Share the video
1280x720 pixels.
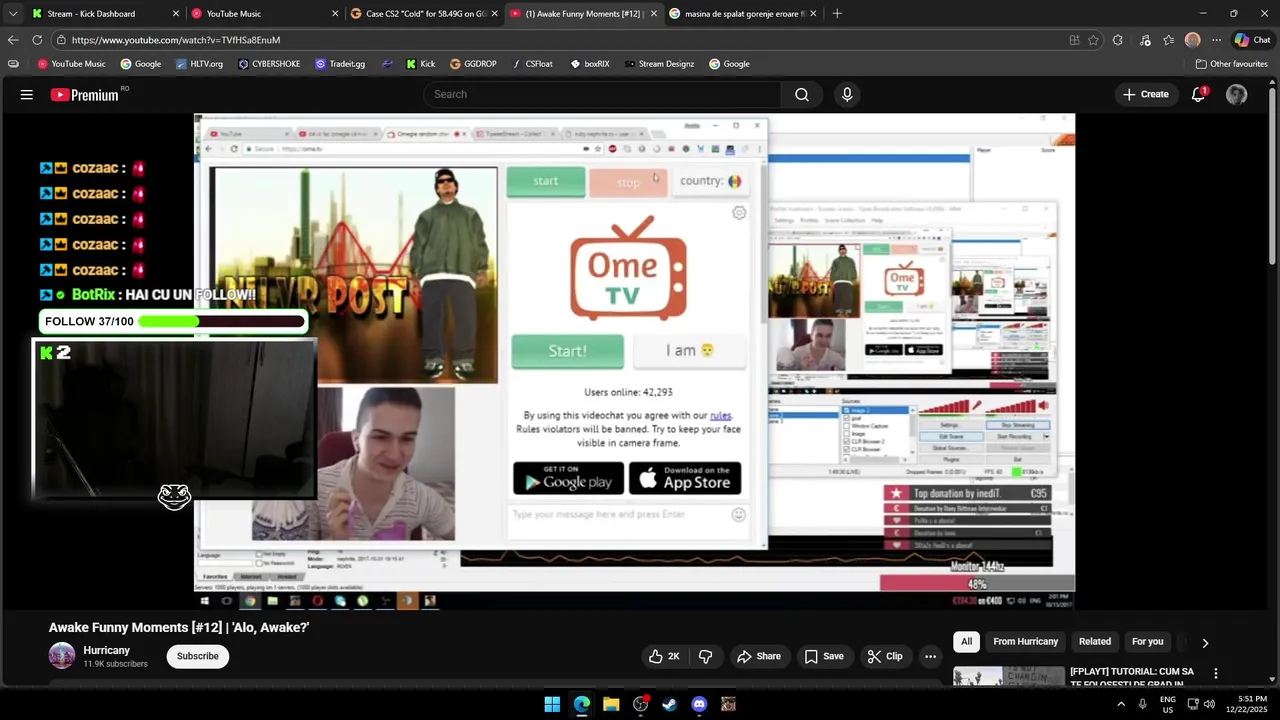759,656
